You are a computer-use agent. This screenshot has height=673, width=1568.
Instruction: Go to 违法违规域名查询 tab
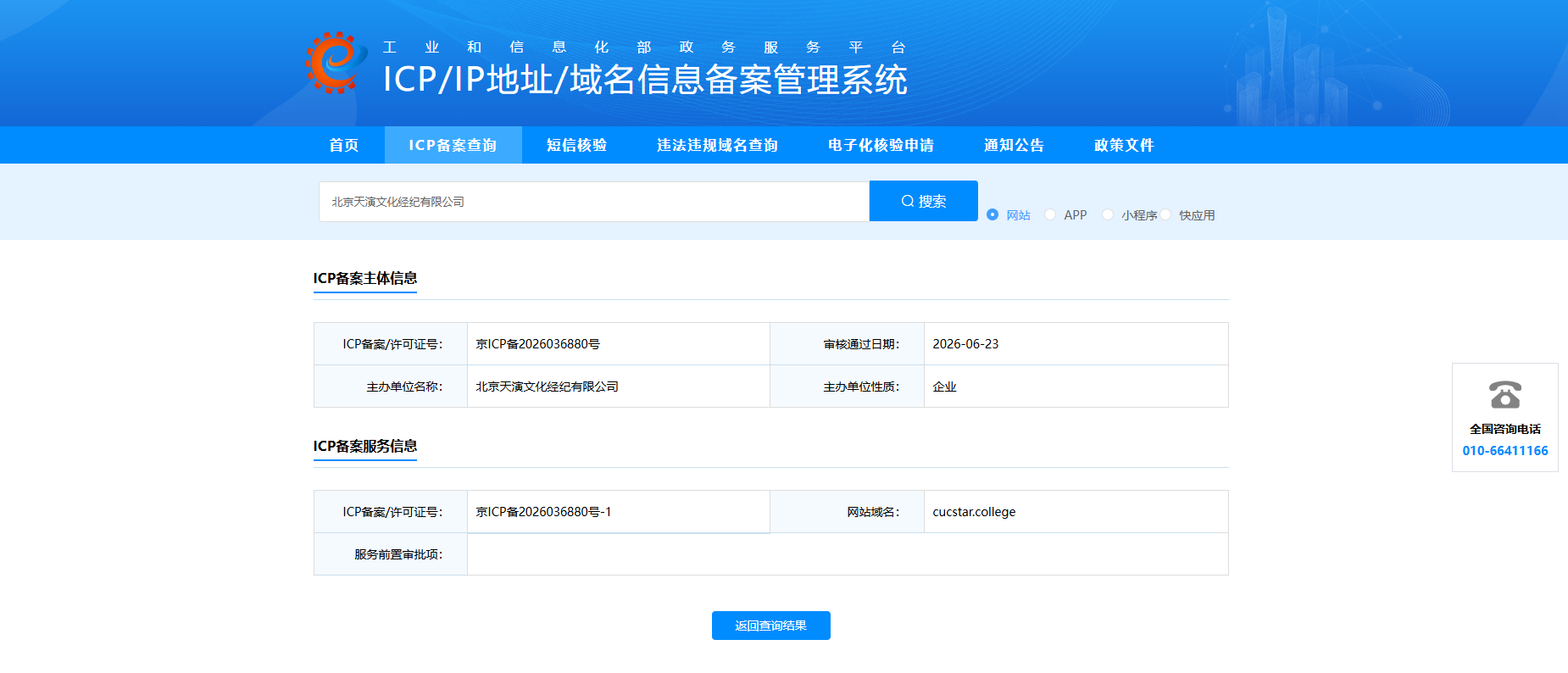tap(717, 145)
